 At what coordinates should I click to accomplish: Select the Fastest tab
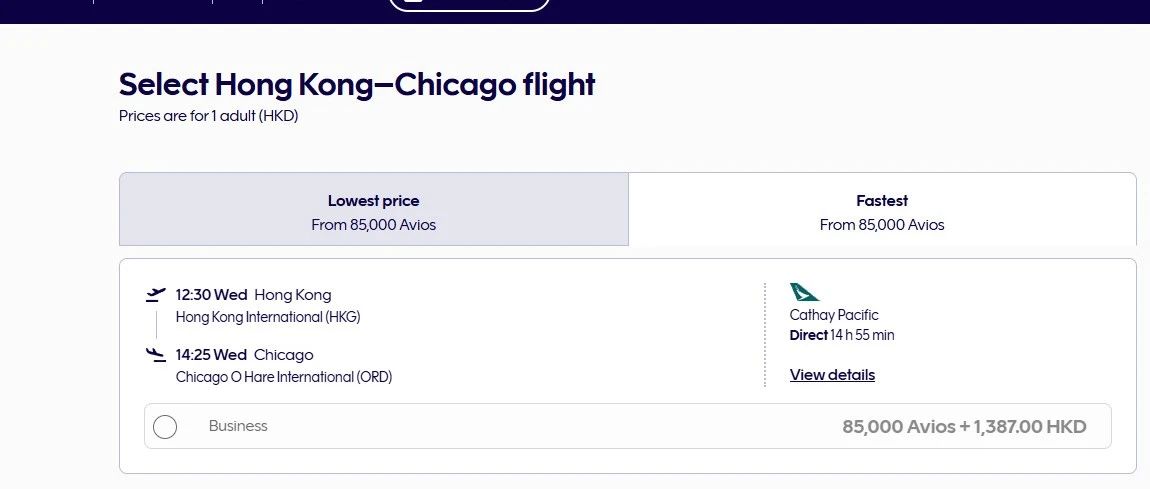tap(881, 211)
